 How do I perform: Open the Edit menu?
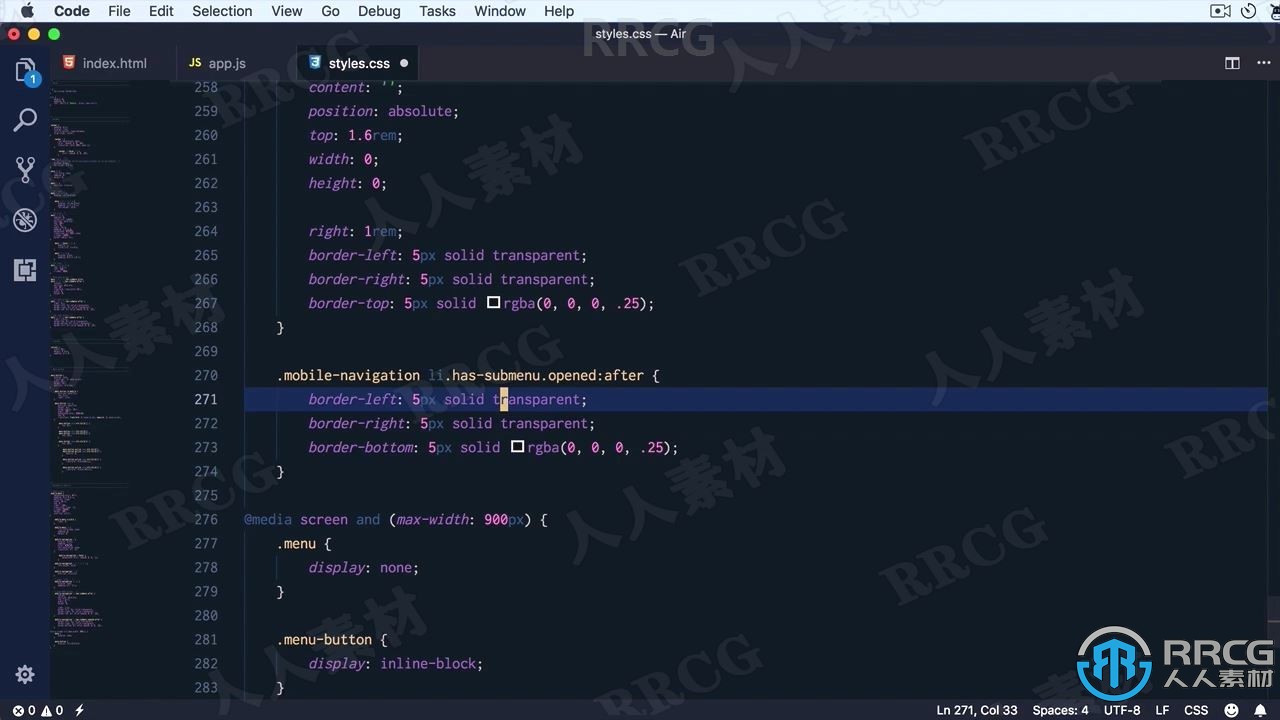pos(161,11)
